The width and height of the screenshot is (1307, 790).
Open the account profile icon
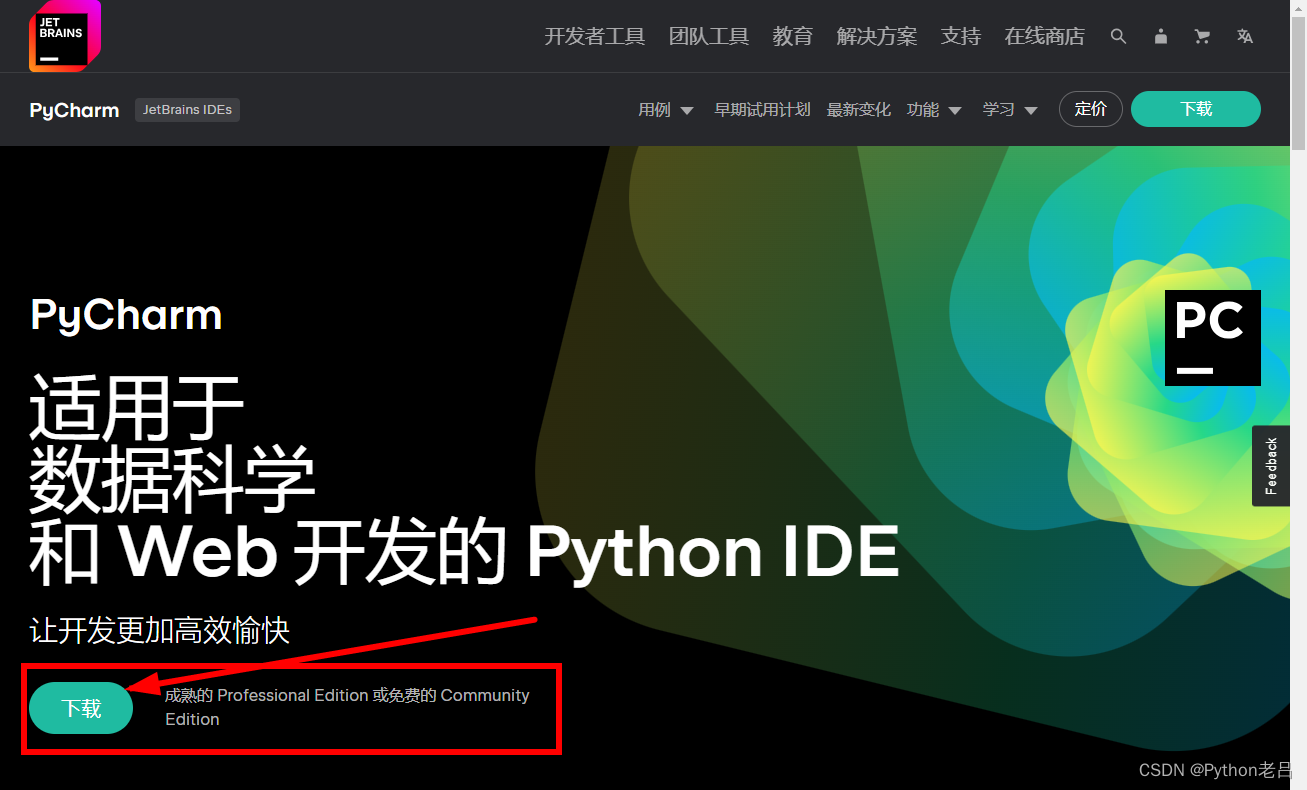[1160, 36]
